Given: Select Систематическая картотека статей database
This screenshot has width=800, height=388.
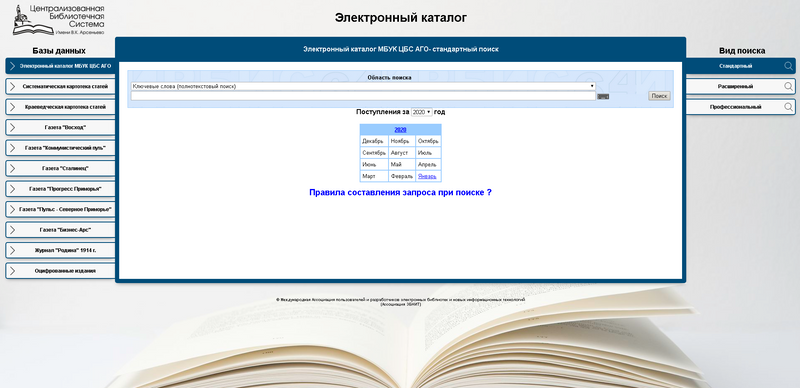Looking at the screenshot, I should point(61,86).
